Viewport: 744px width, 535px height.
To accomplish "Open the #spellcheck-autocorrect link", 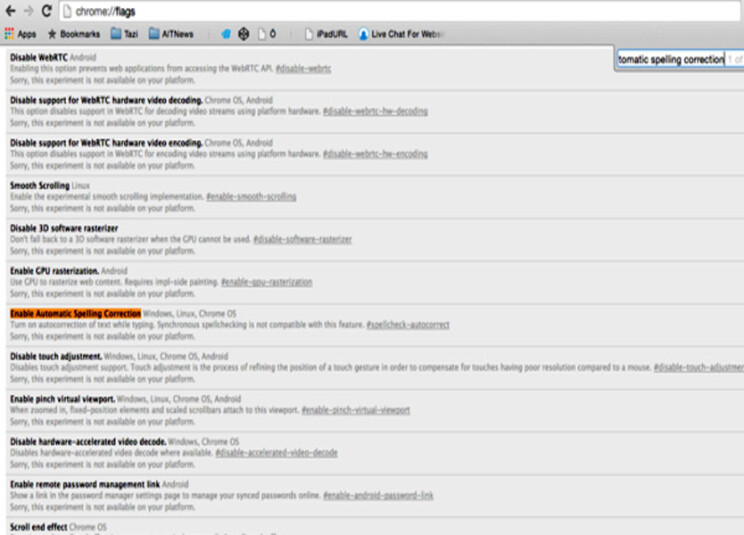I will [408, 325].
